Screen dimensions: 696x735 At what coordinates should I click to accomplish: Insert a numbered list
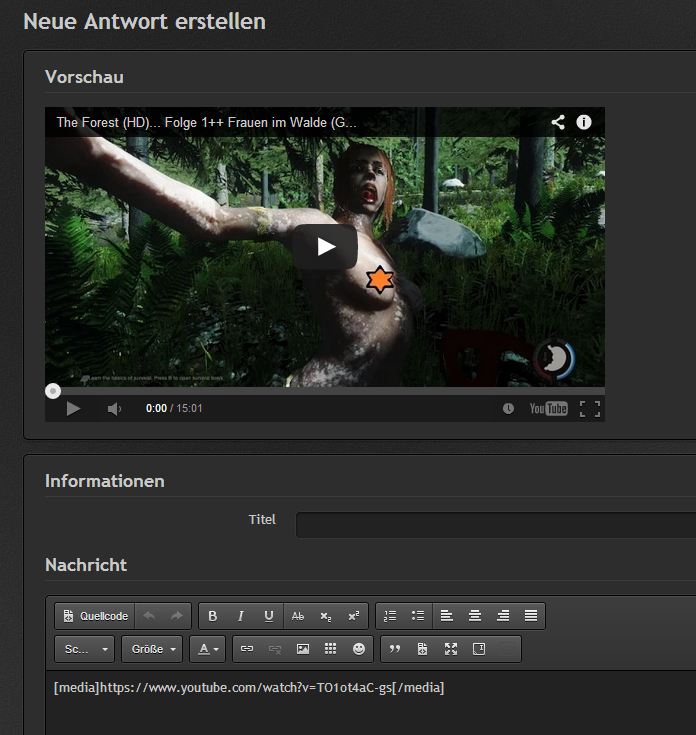(x=390, y=616)
